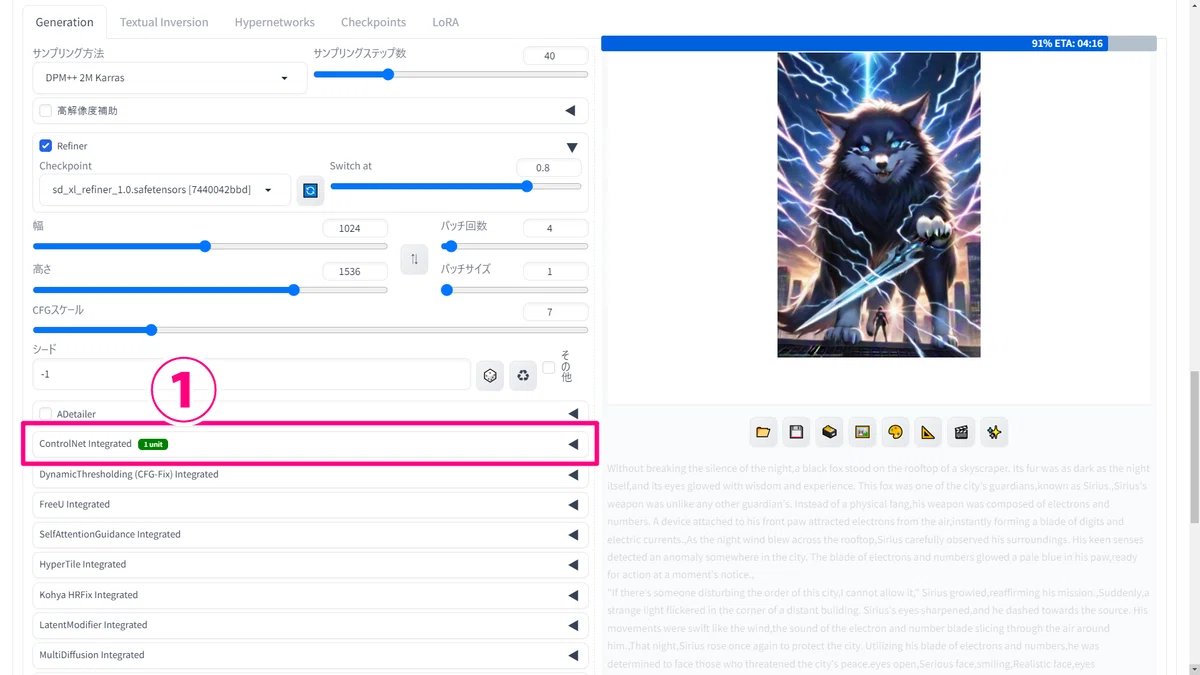Viewport: 1200px width, 675px height.
Task: Expand the HyperTile Integrated section
Action: coord(310,564)
